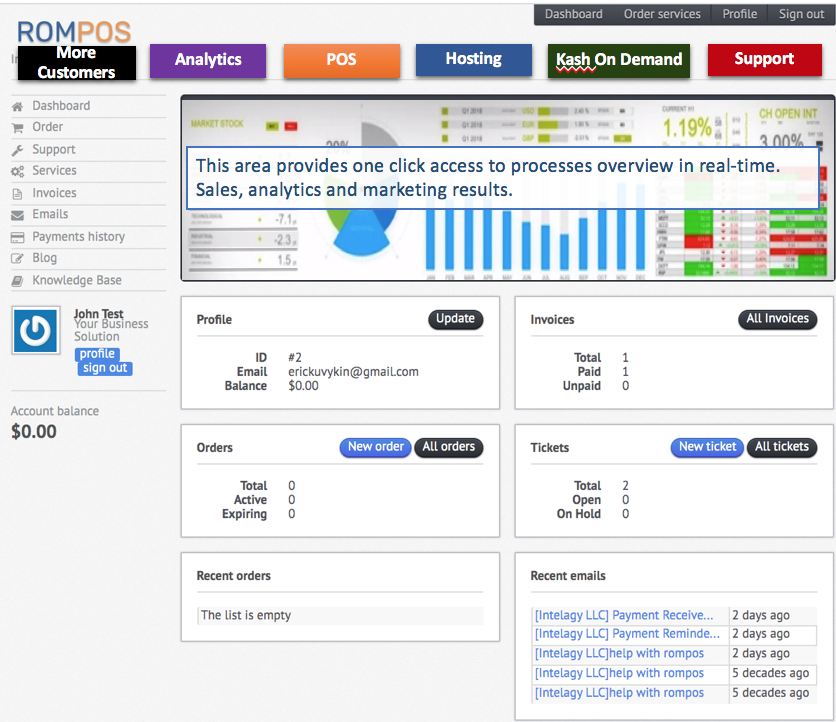This screenshot has width=836, height=722.
Task: Open the Payment Receive... email link
Action: coord(624,615)
